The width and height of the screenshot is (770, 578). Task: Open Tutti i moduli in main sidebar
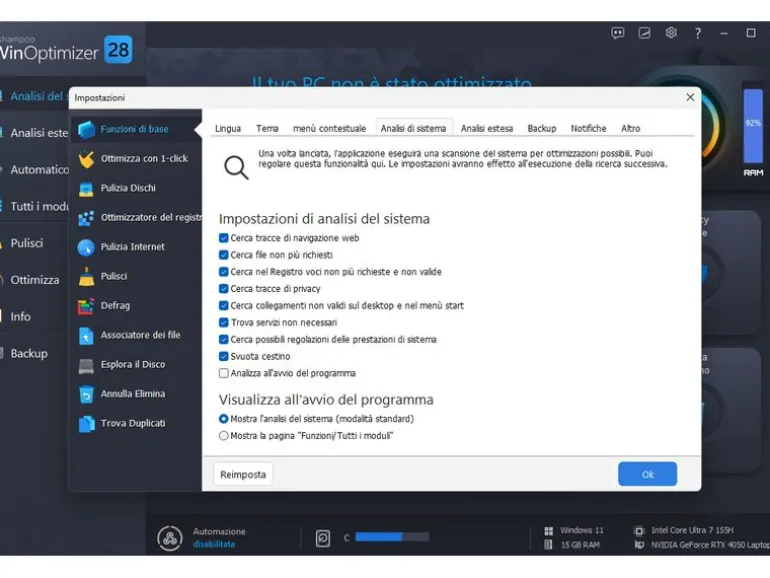[x=40, y=207]
